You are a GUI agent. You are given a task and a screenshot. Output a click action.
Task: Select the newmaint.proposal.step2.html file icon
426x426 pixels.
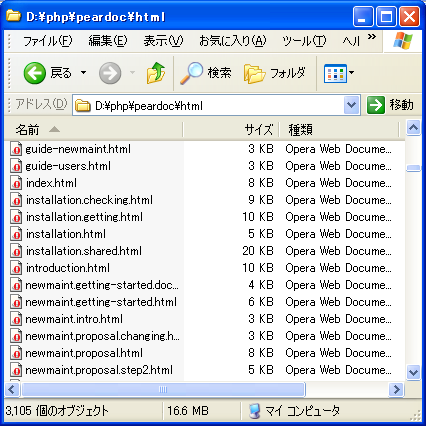[16, 370]
